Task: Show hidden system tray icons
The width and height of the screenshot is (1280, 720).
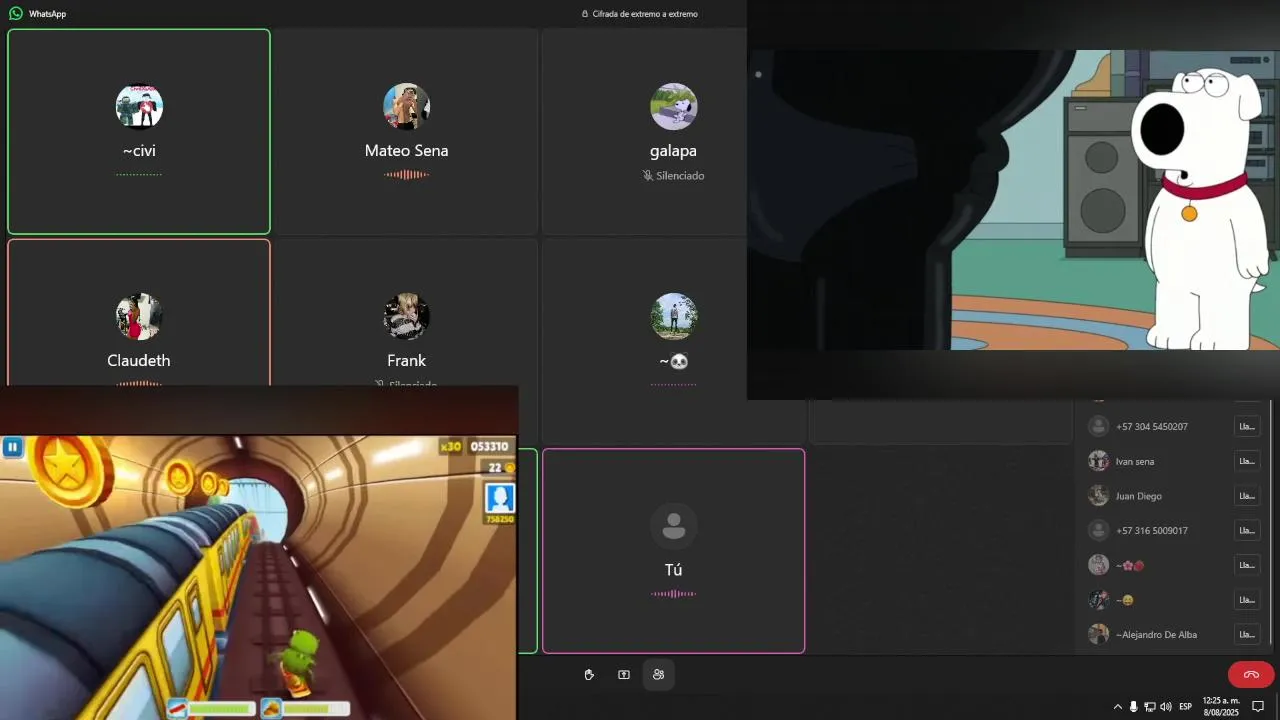Action: [x=1117, y=706]
